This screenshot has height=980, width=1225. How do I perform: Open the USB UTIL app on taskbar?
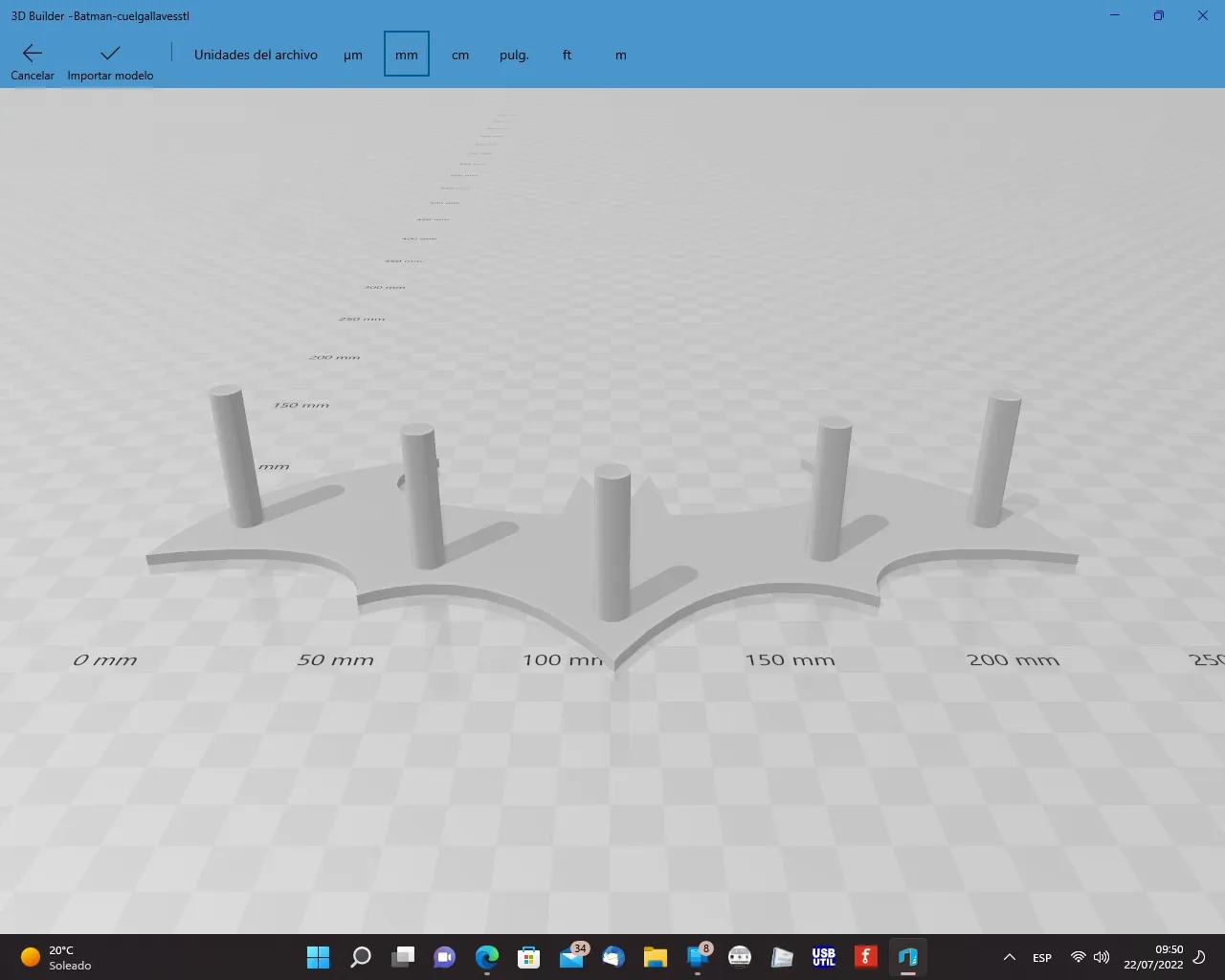pos(824,957)
